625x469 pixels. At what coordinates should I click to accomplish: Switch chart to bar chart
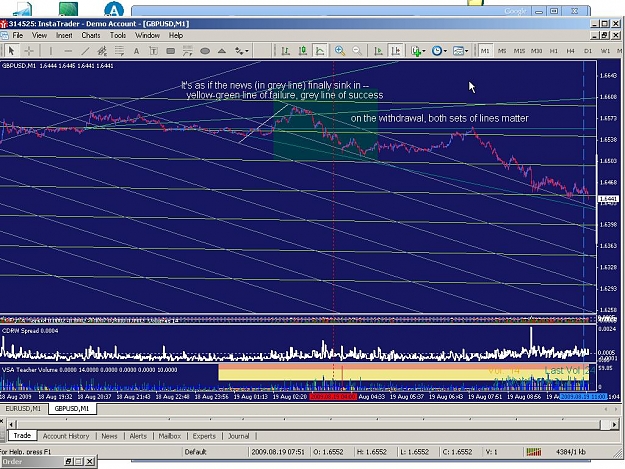coord(285,51)
